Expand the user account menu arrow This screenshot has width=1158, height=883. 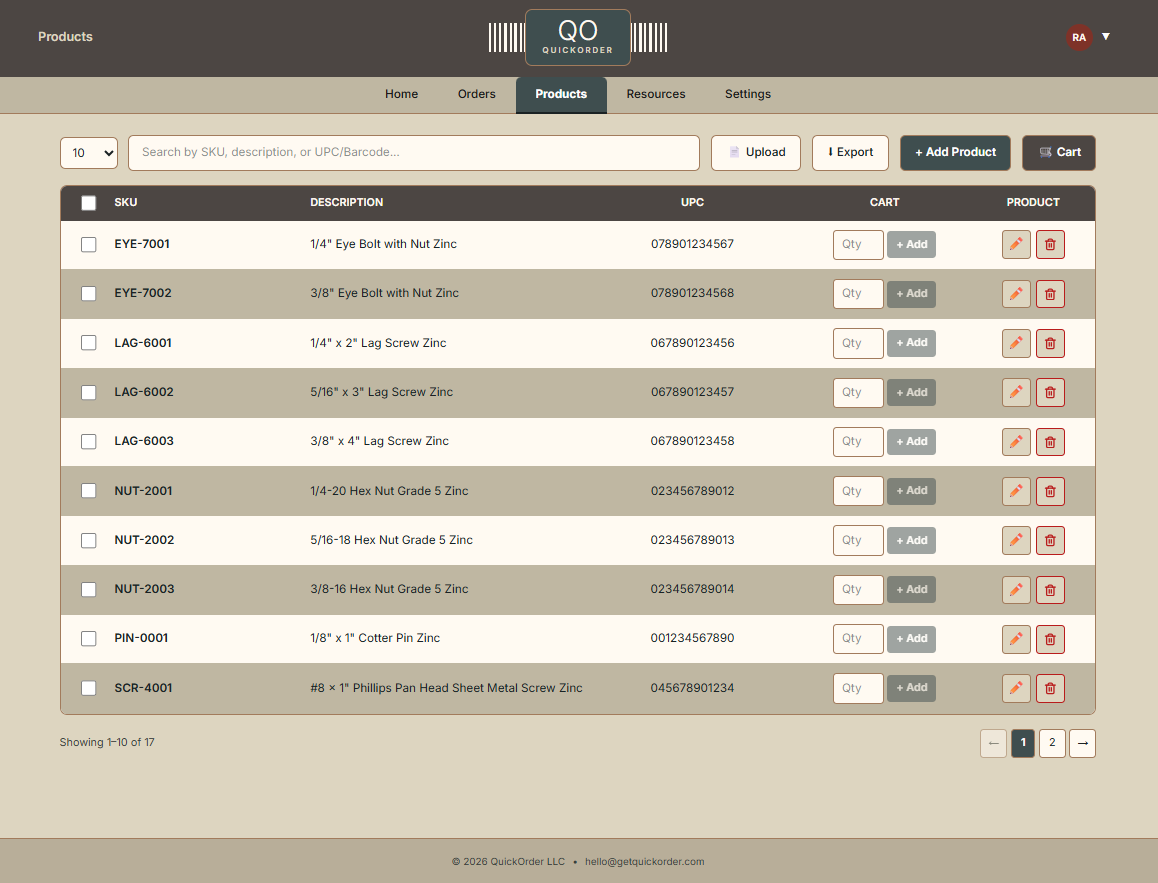tap(1106, 37)
